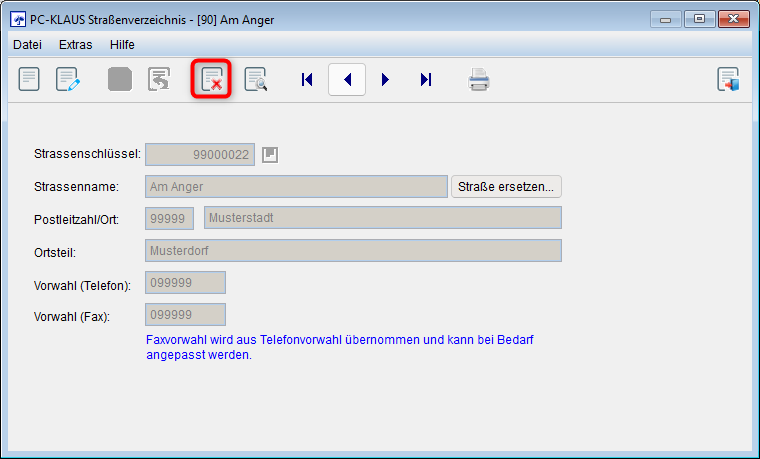Click the Vorwahl (Fax) input field
Viewport: 760px width, 459px height.
coord(185,314)
